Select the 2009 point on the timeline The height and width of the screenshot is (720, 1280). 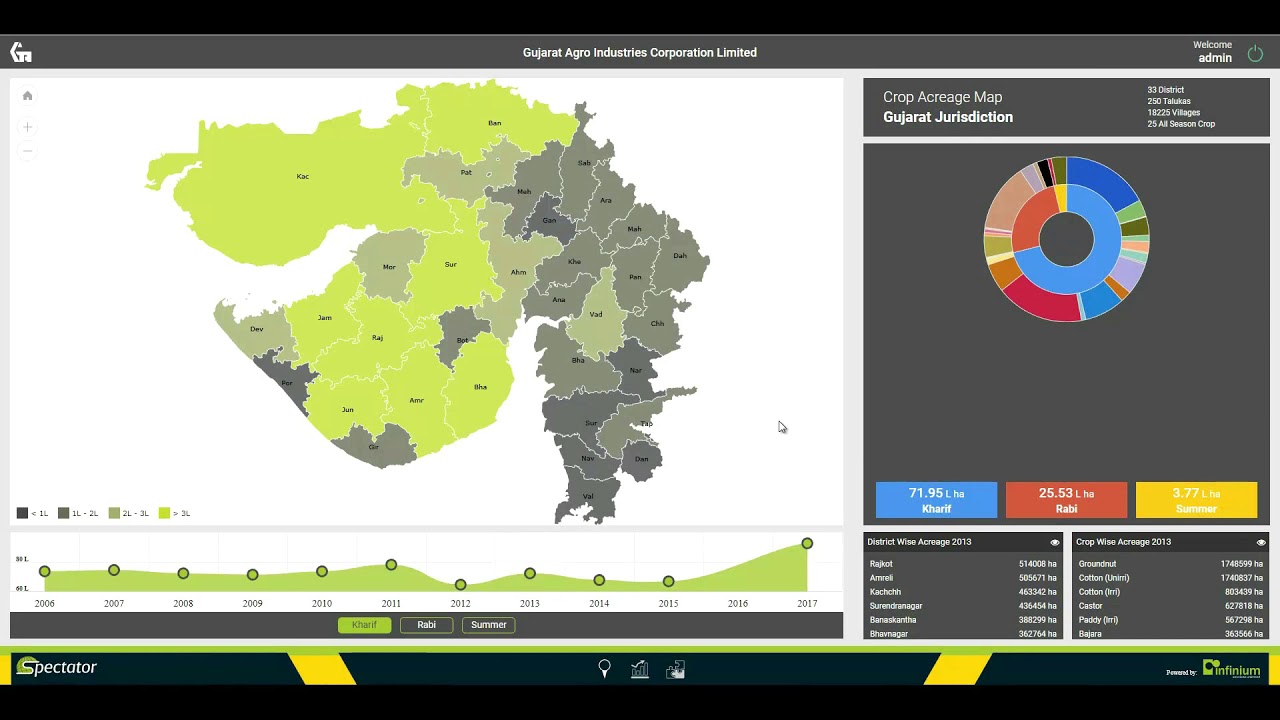[252, 574]
